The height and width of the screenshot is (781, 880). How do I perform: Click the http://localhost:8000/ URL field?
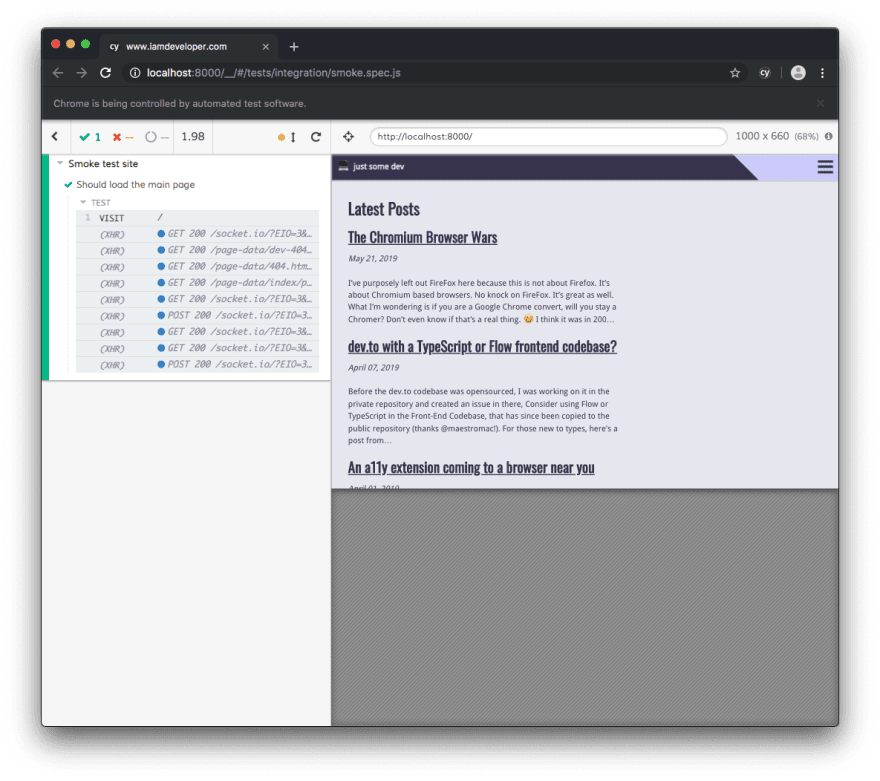click(x=550, y=136)
